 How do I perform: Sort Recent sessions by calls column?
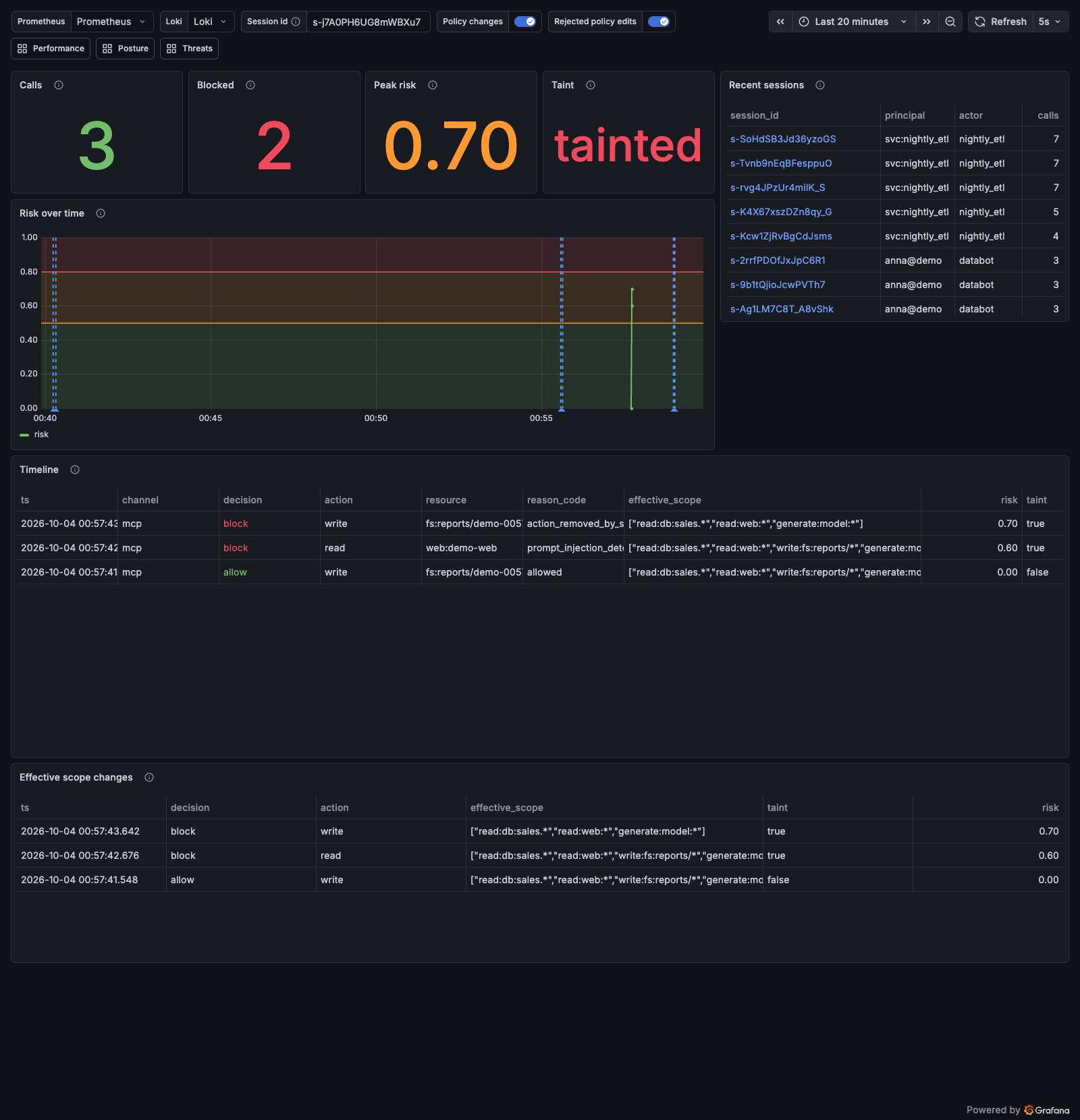tap(1048, 115)
